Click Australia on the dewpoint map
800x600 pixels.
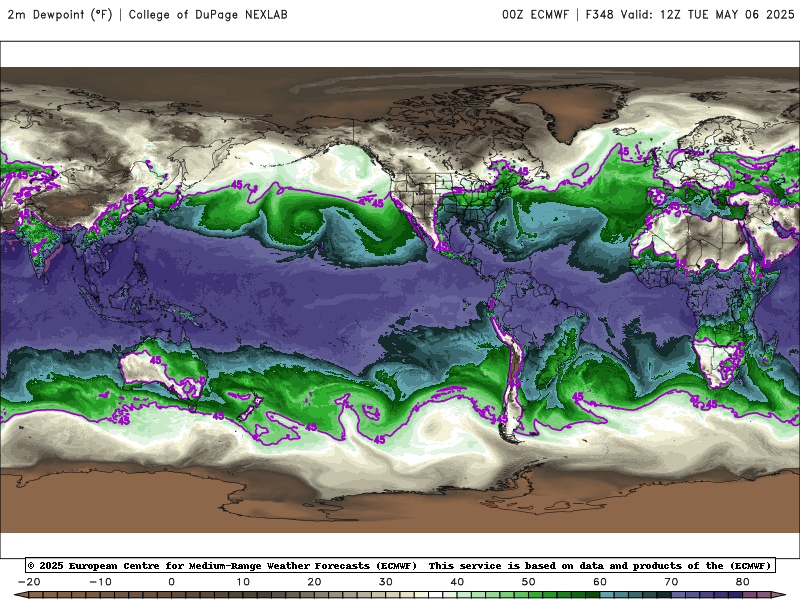pos(162,368)
